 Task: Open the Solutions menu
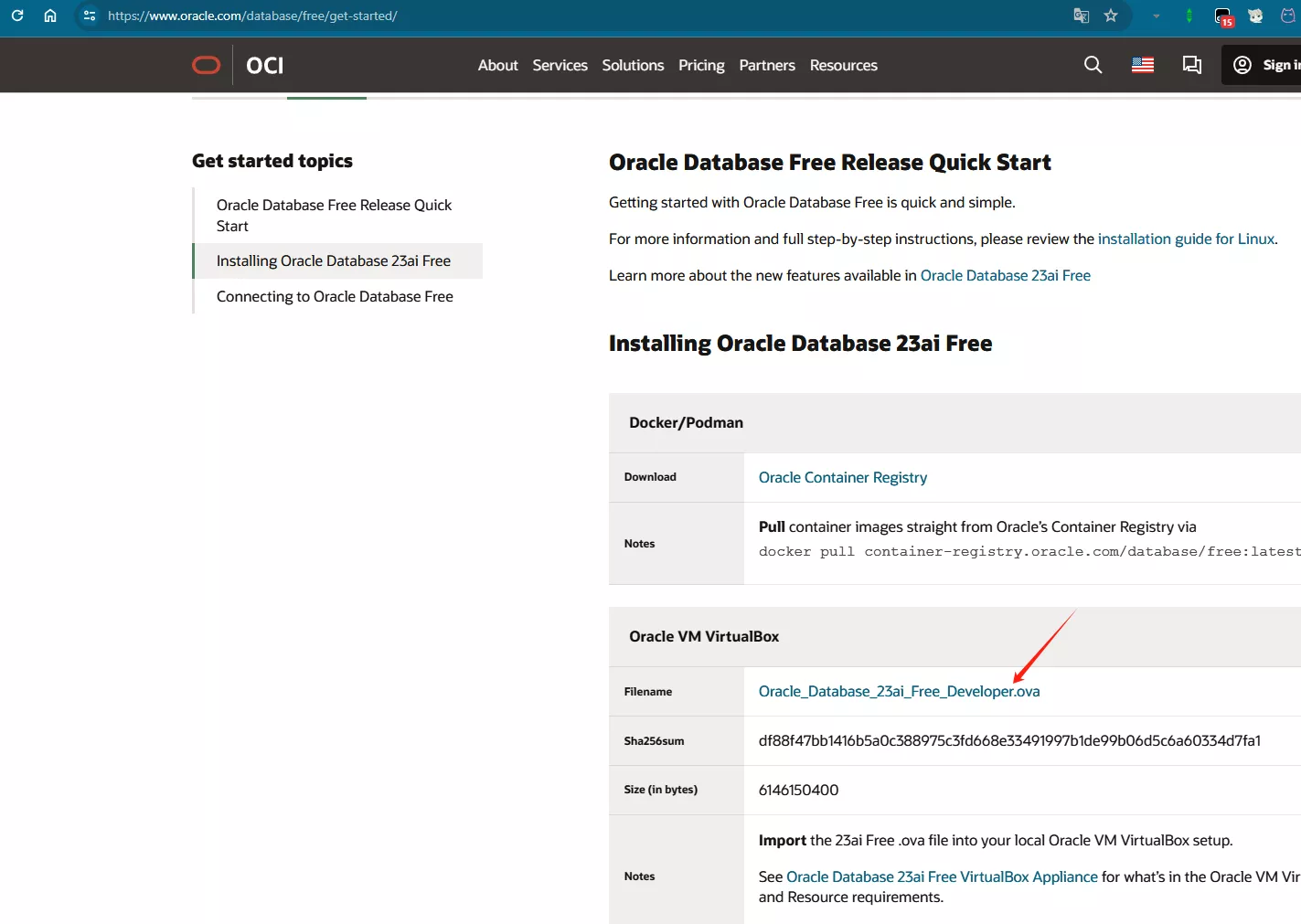coord(633,65)
